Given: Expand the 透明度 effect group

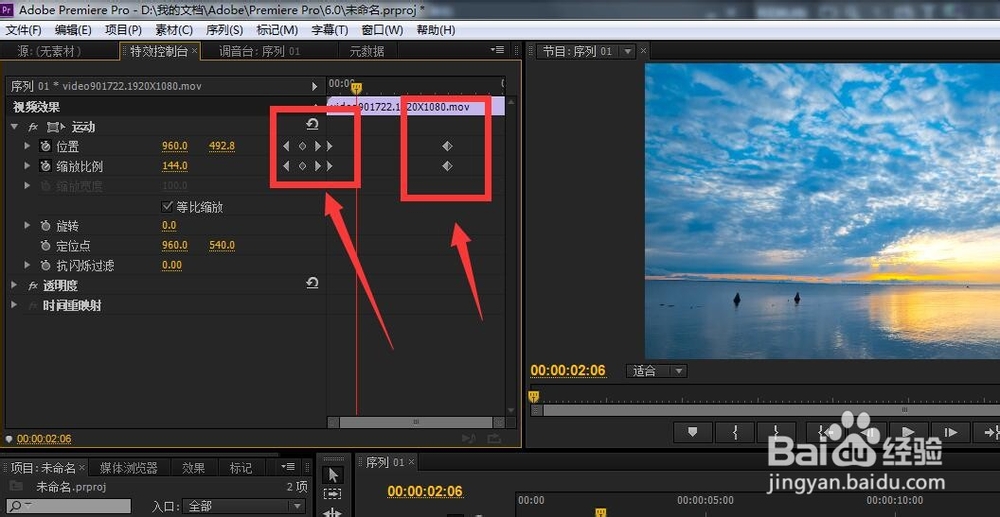Looking at the screenshot, I should pyautogui.click(x=14, y=286).
